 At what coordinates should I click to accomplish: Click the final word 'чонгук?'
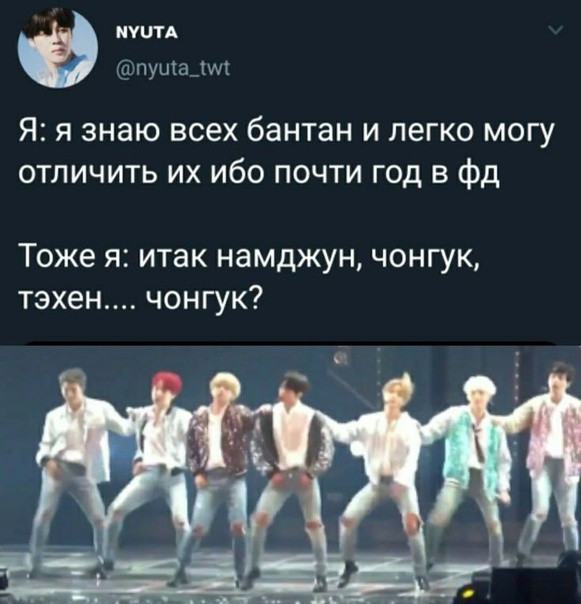203,296
